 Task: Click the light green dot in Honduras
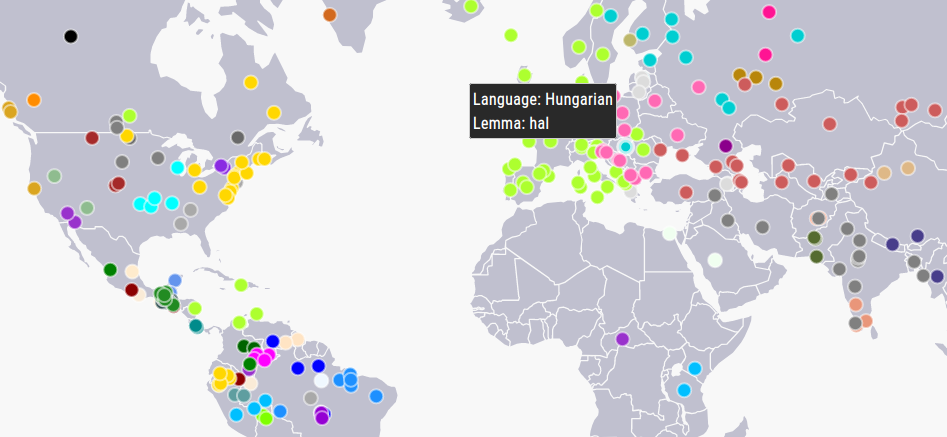click(194, 308)
